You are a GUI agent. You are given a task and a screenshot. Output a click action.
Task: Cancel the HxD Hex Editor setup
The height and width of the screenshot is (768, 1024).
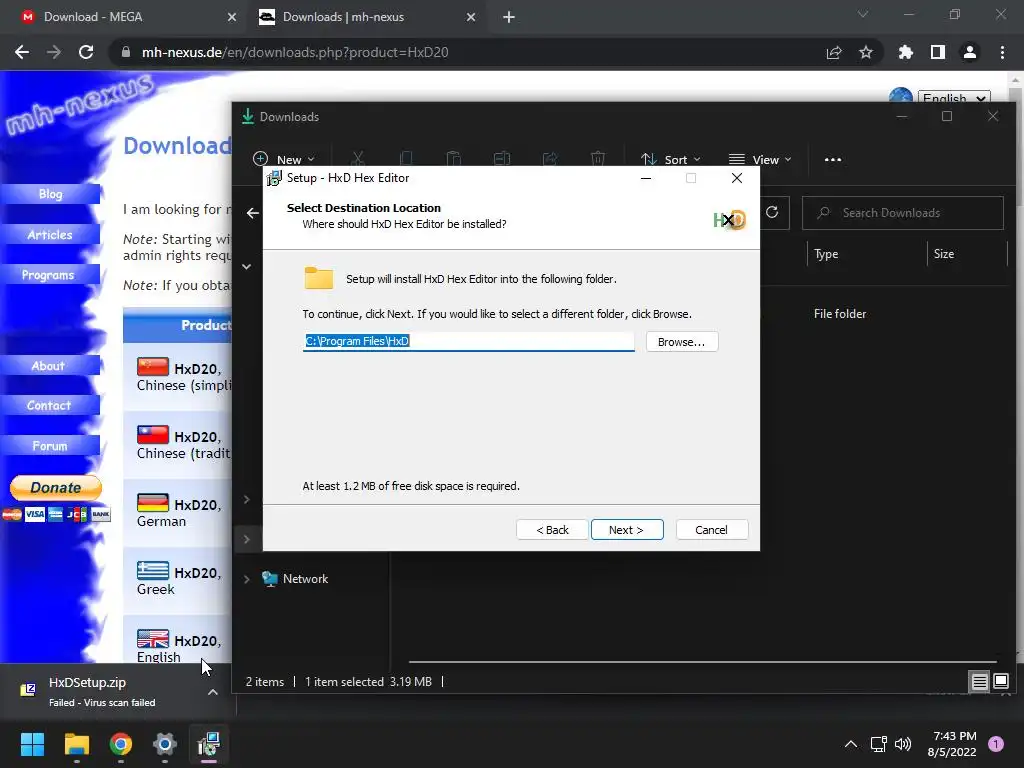[x=712, y=530]
